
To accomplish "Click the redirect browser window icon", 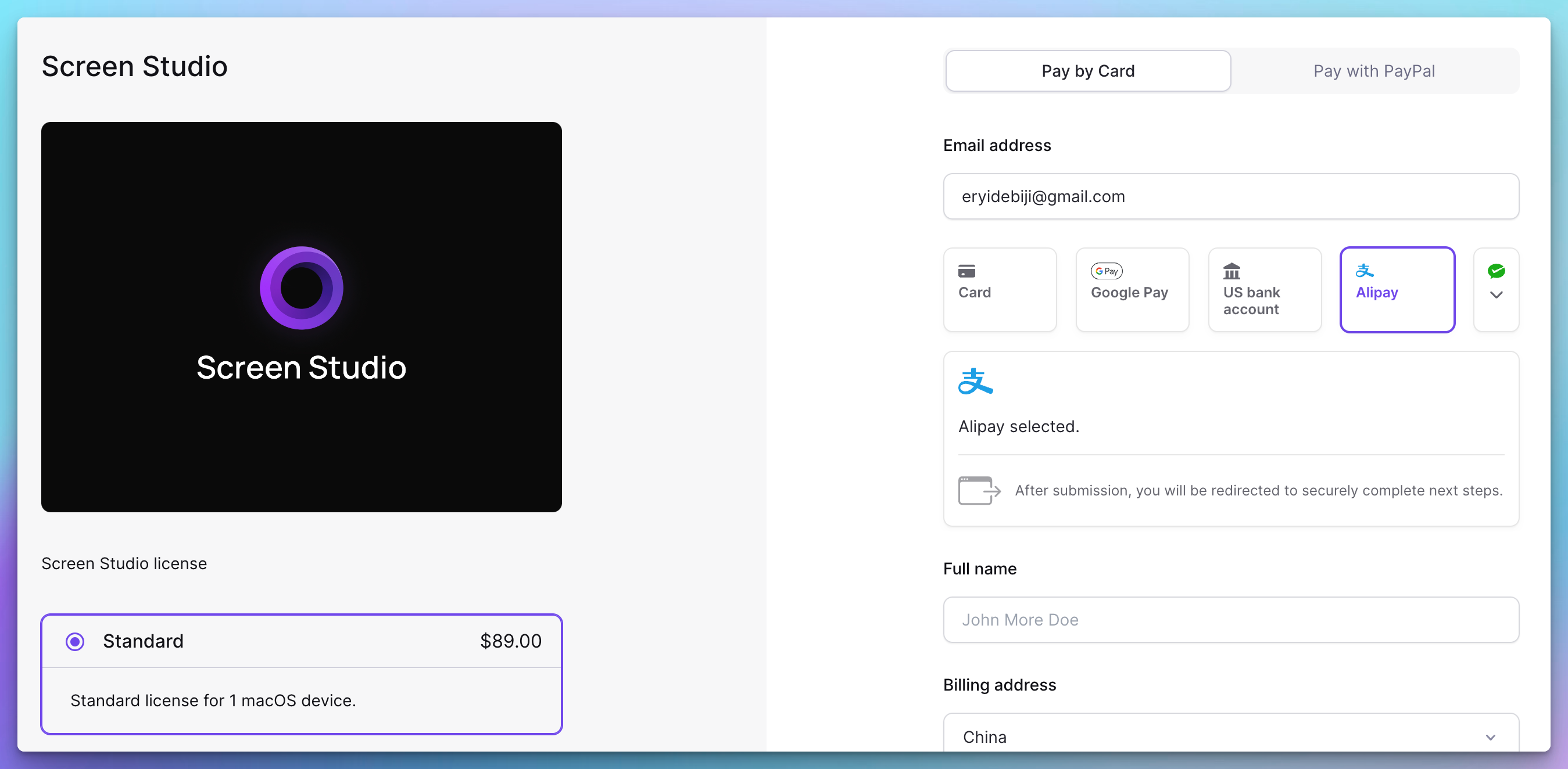I will click(x=979, y=490).
